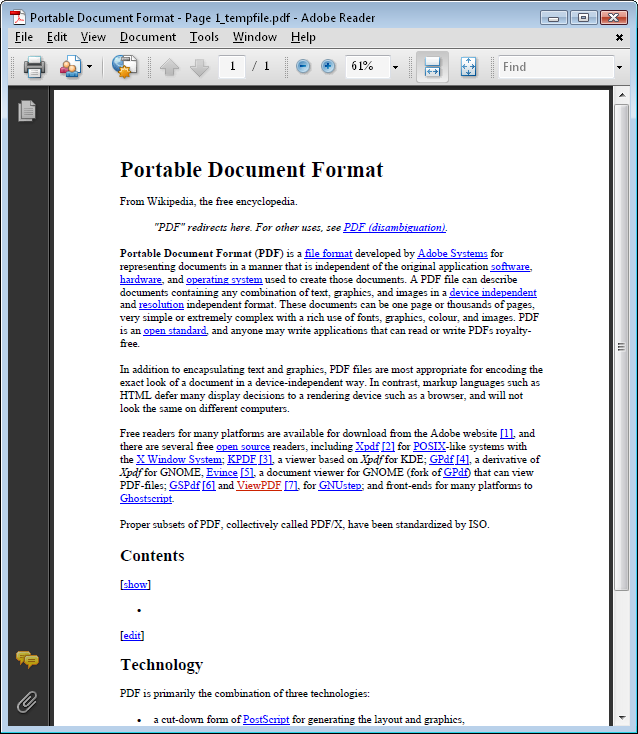Click the zoom in plus icon
638x734 pixels.
[x=328, y=67]
